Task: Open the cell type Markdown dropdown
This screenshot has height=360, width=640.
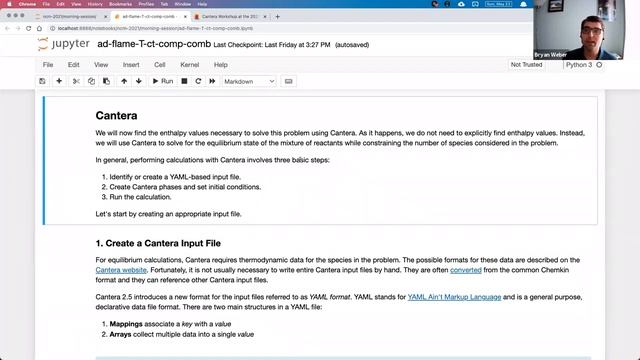Action: [x=249, y=81]
